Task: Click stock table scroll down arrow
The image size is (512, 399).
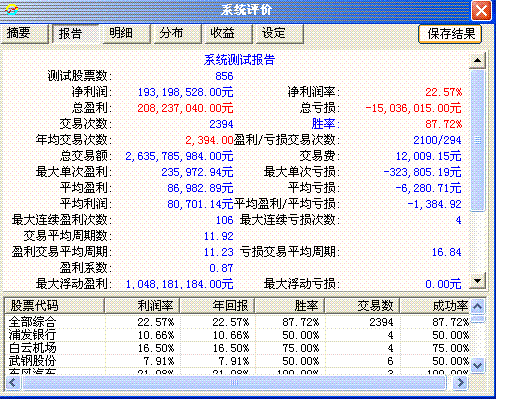Action: coord(478,365)
